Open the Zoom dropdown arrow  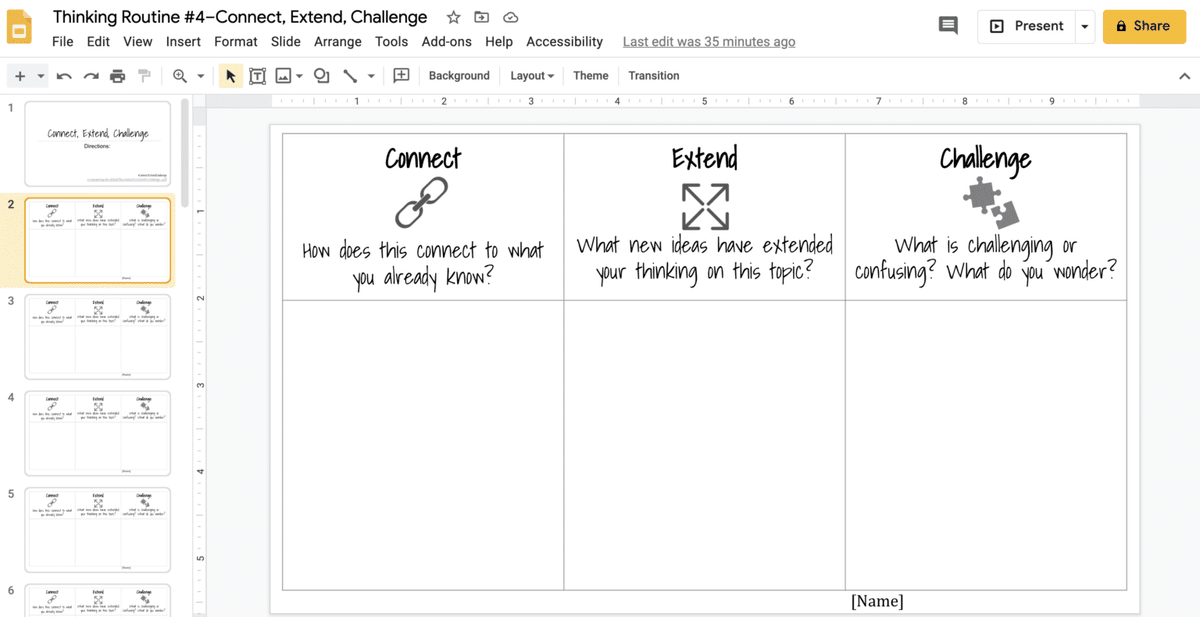click(x=200, y=76)
